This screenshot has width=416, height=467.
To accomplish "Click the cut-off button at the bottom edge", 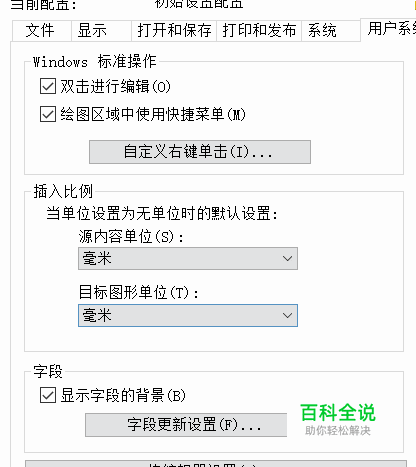I will tap(216, 464).
